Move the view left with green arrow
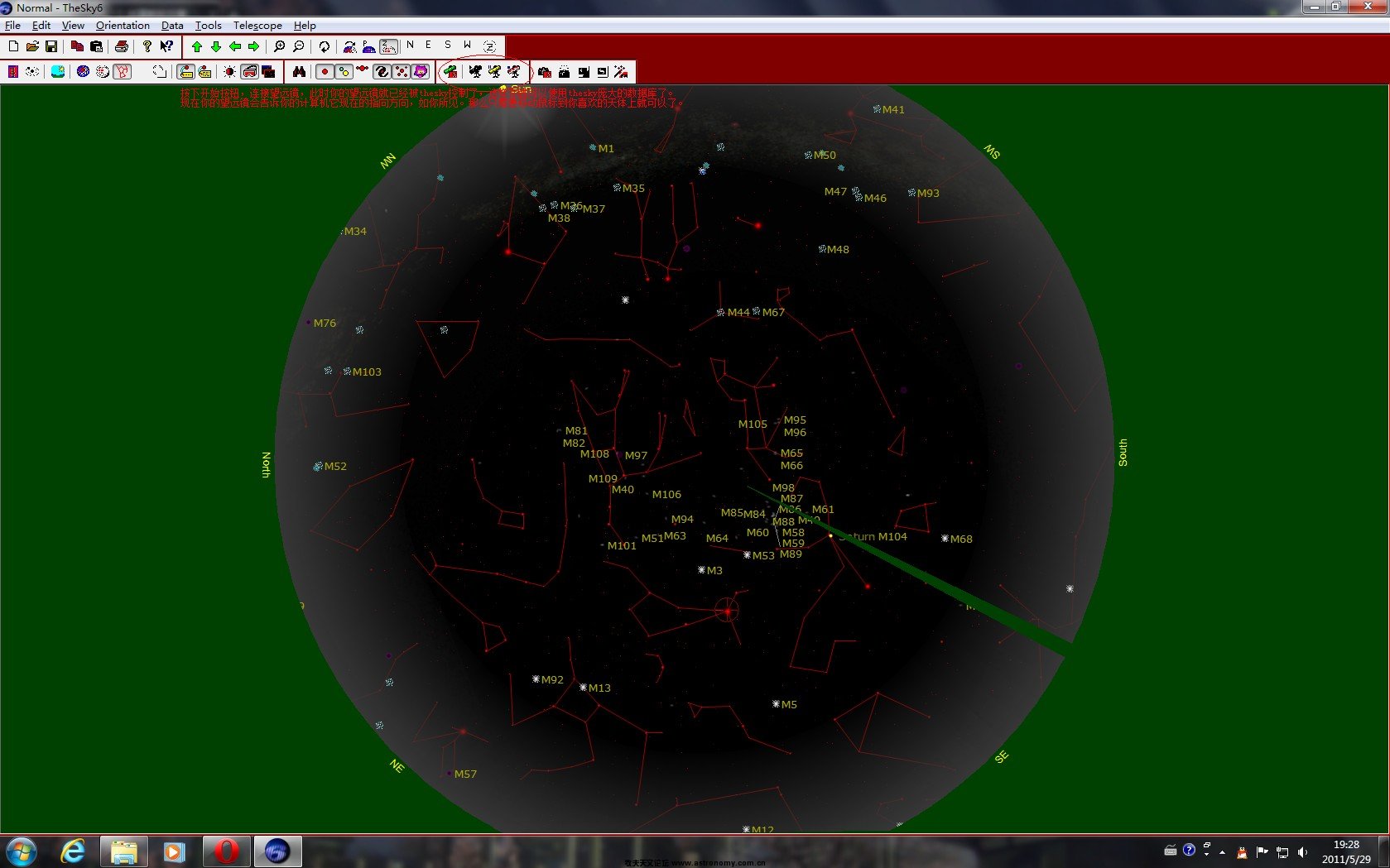The image size is (1390, 868). tap(235, 47)
